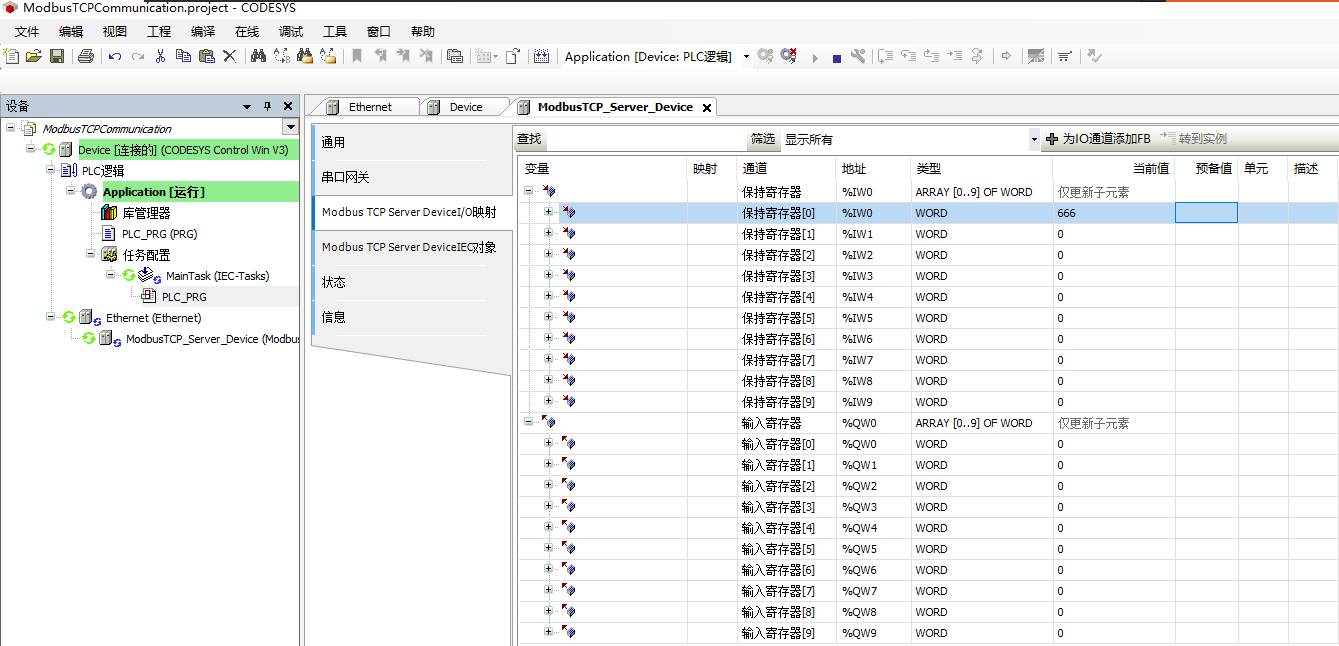Select 库管理器 in device tree
This screenshot has height=646, width=1339.
coord(146,213)
